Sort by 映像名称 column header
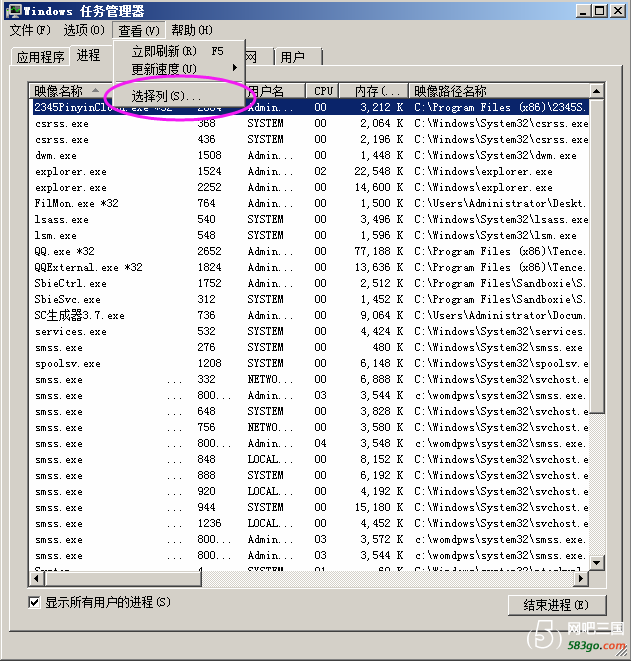Image resolution: width=631 pixels, height=661 pixels. pos(71,91)
